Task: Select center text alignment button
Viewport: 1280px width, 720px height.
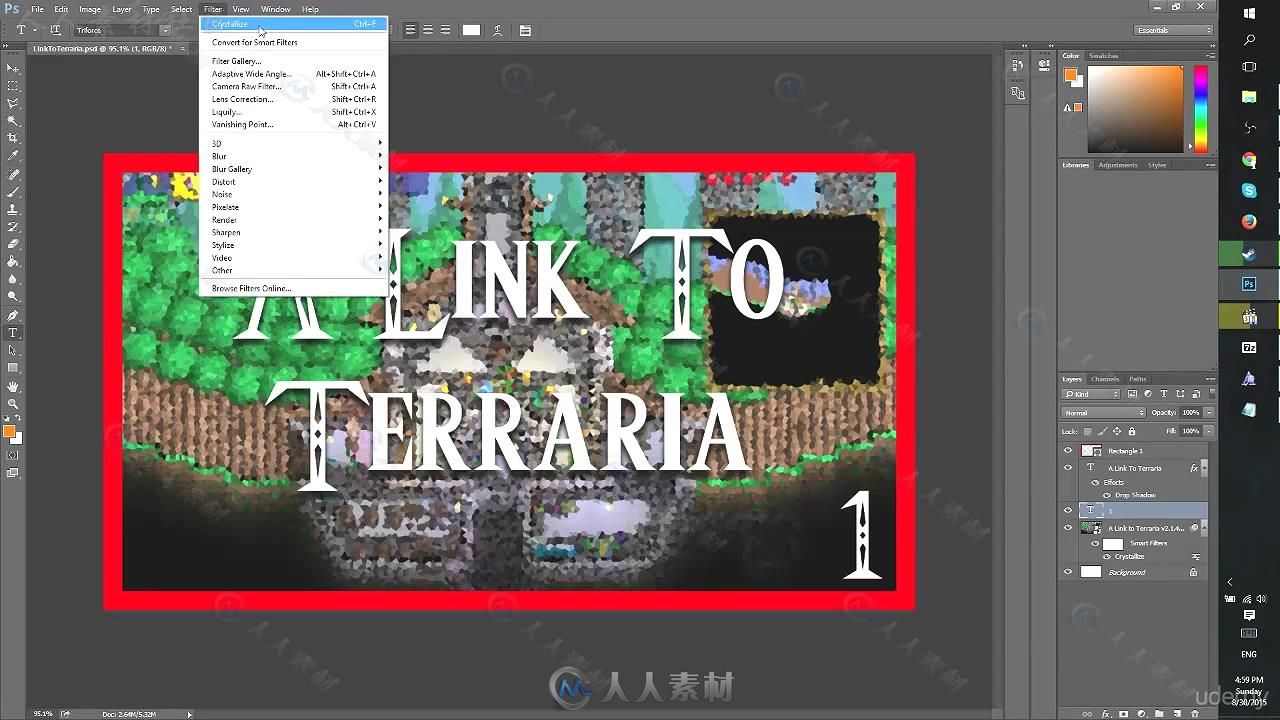Action: pos(428,30)
